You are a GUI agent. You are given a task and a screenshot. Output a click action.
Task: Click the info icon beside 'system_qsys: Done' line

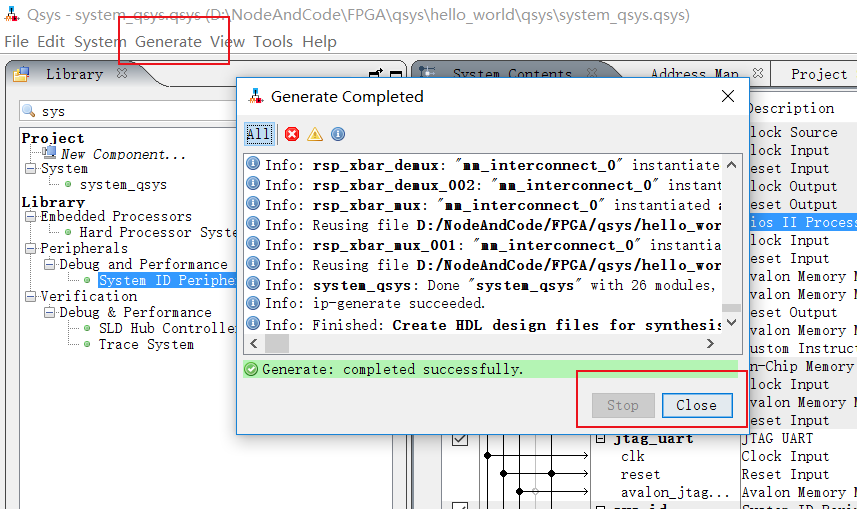click(x=253, y=283)
